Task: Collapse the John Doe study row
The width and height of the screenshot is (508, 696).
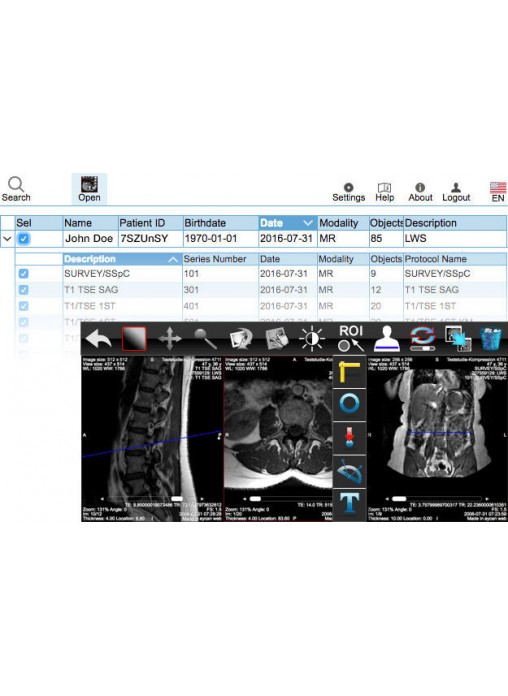Action: (7, 239)
